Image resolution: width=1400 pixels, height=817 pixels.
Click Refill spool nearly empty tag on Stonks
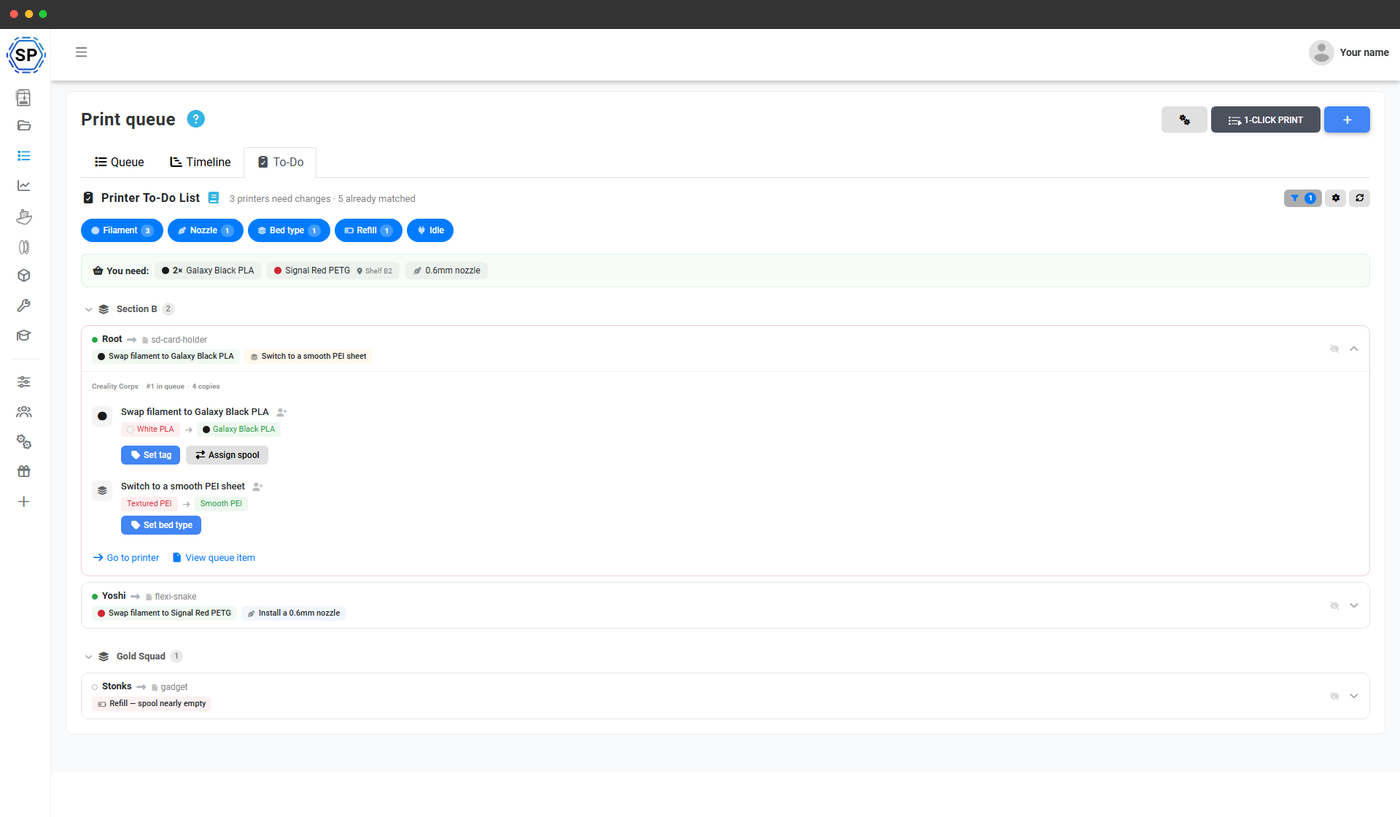coord(152,704)
